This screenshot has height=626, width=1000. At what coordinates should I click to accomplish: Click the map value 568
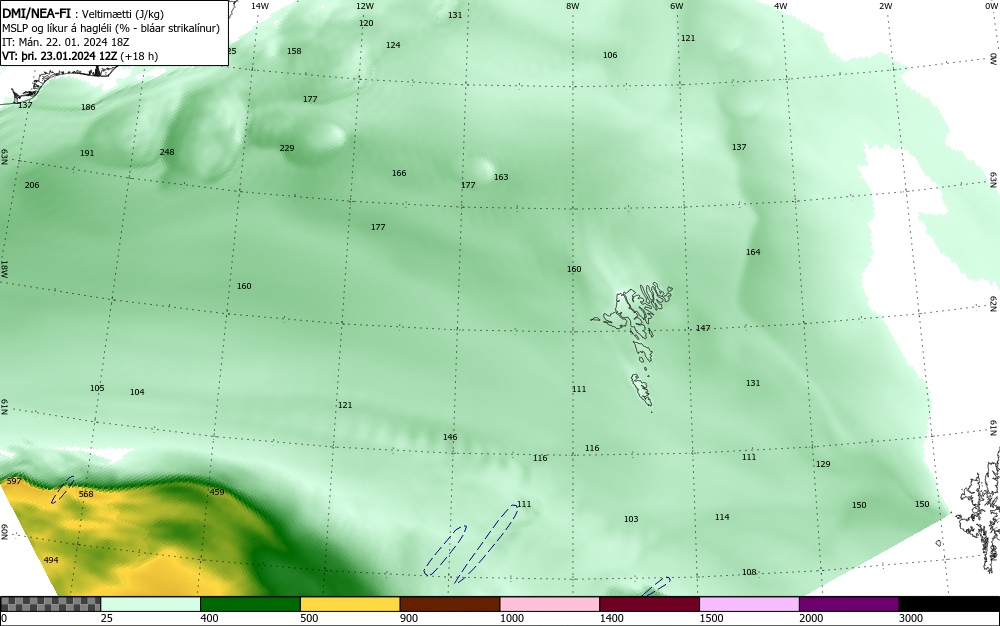[x=85, y=493]
